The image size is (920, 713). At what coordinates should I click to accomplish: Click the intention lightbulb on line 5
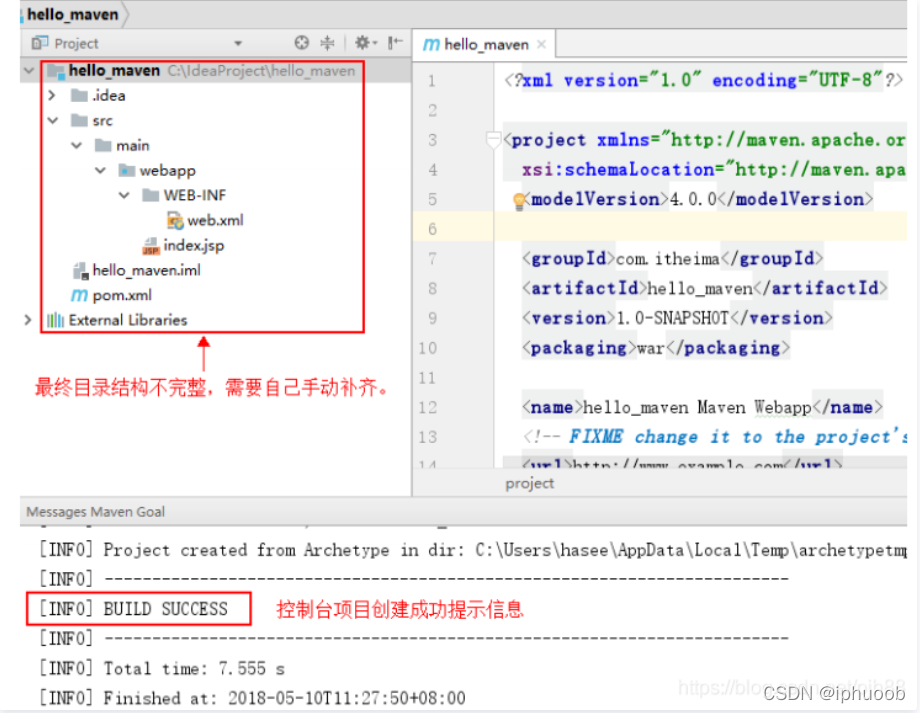(519, 201)
